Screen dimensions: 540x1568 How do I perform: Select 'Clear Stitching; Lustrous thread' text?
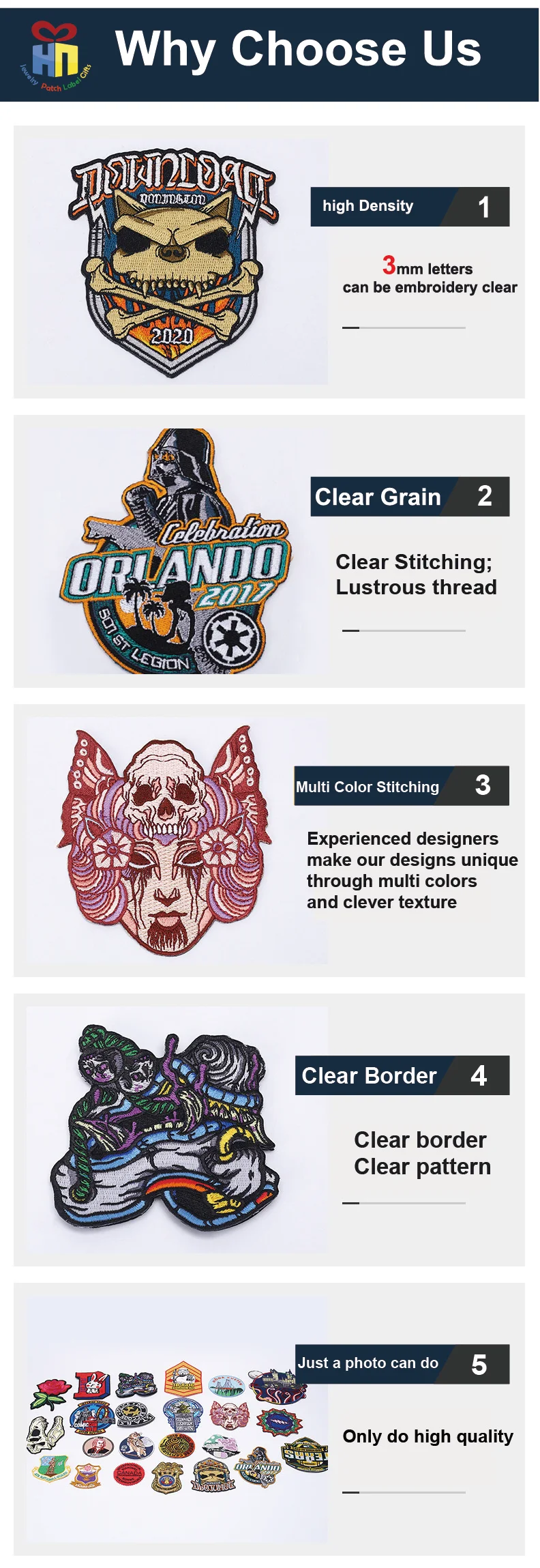tap(416, 575)
